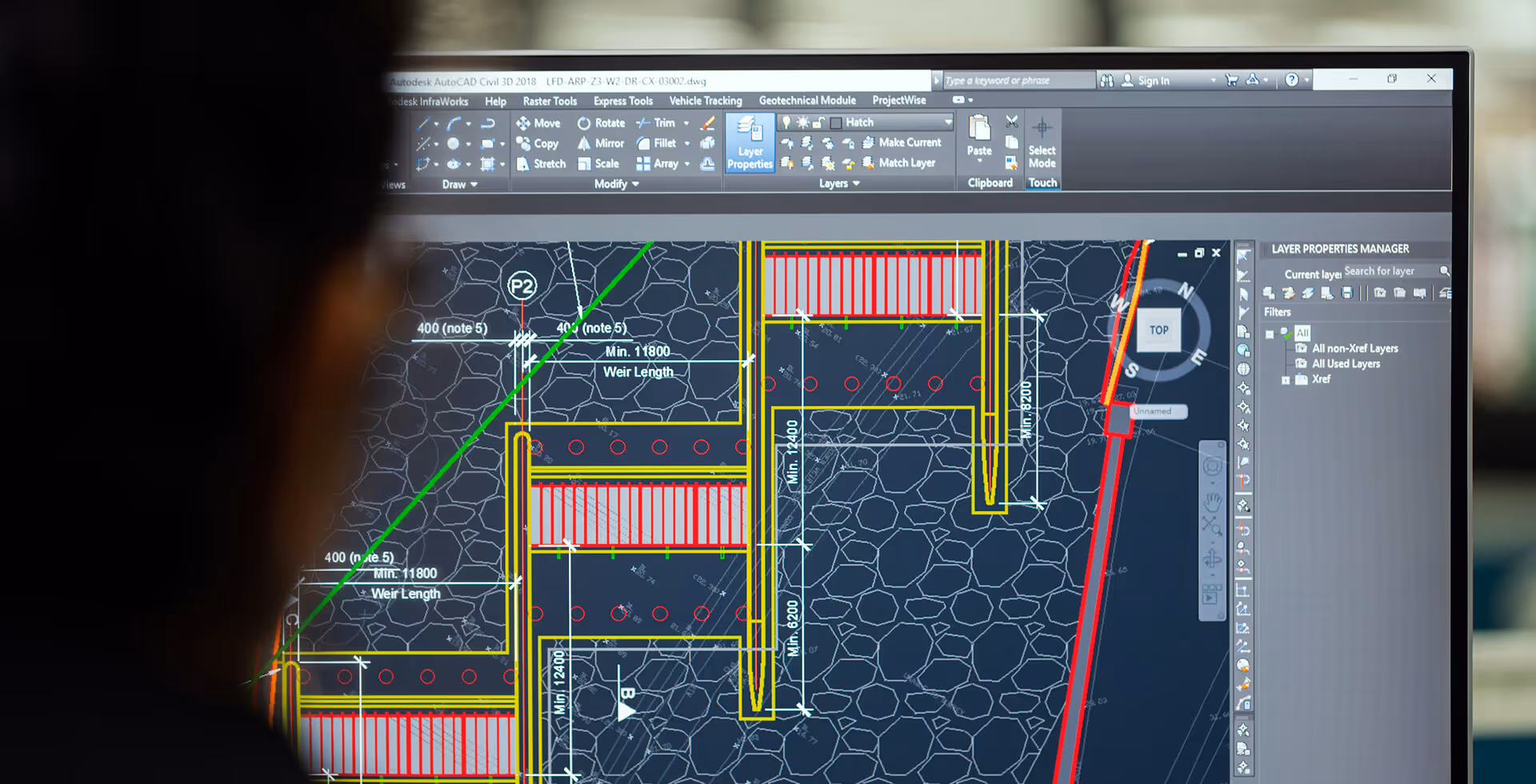Toggle layer on/off lightbulb in layer dropdown
Viewport: 1536px width, 784px height.
tap(786, 122)
